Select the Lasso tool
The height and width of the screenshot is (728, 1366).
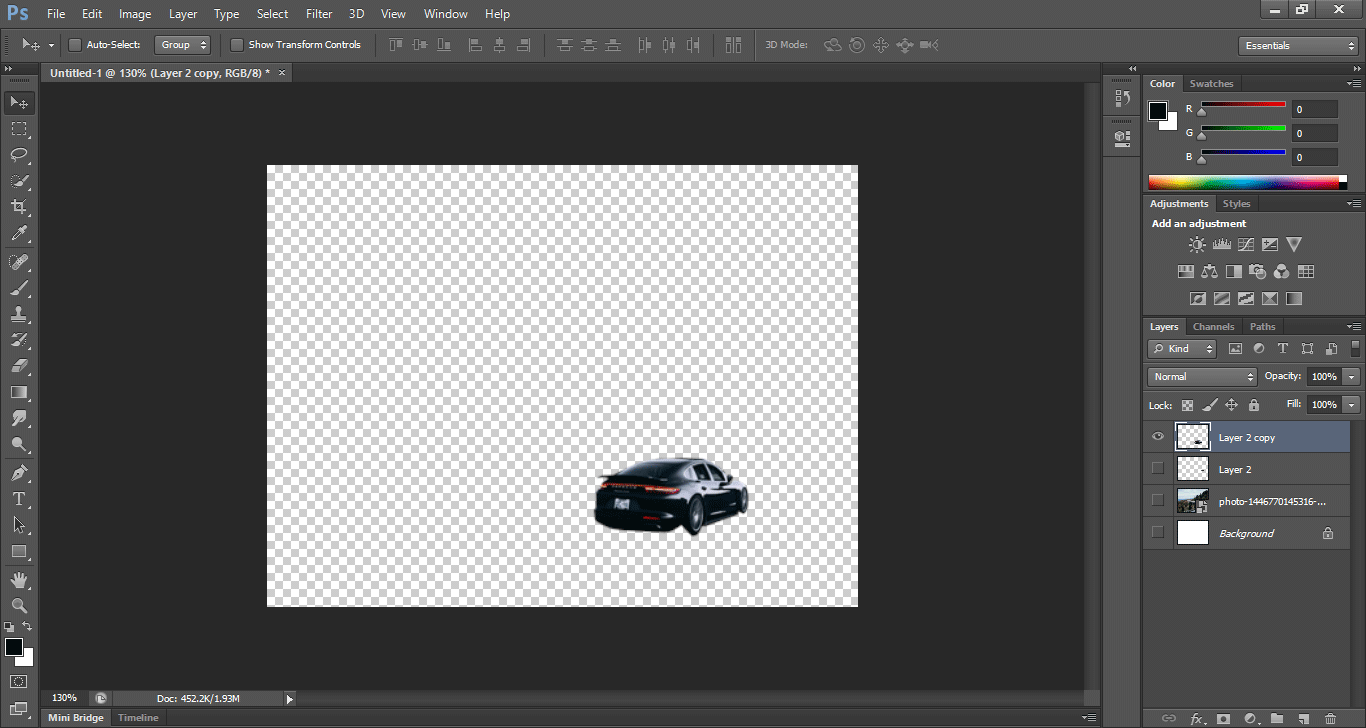point(18,155)
